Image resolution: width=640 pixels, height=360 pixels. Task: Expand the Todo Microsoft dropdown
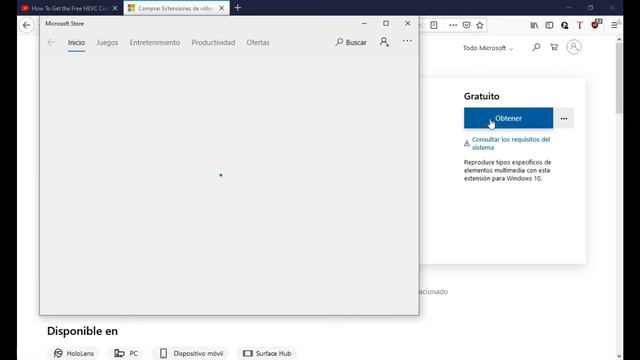(488, 48)
